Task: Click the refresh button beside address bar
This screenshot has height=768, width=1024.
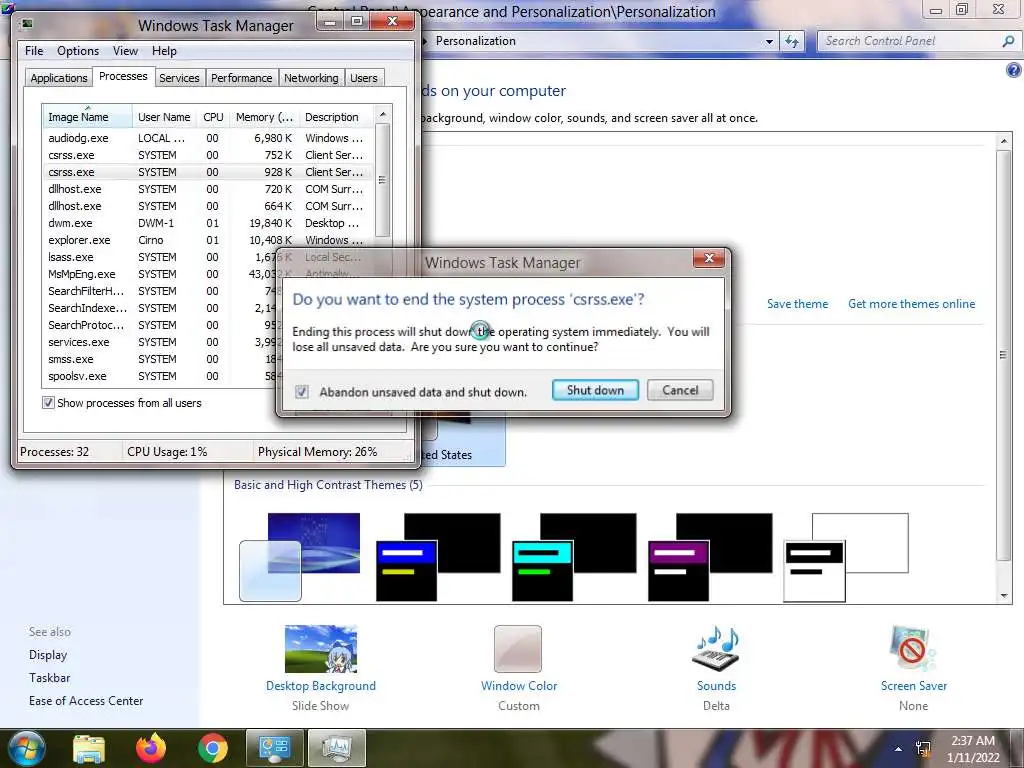Action: coord(792,41)
